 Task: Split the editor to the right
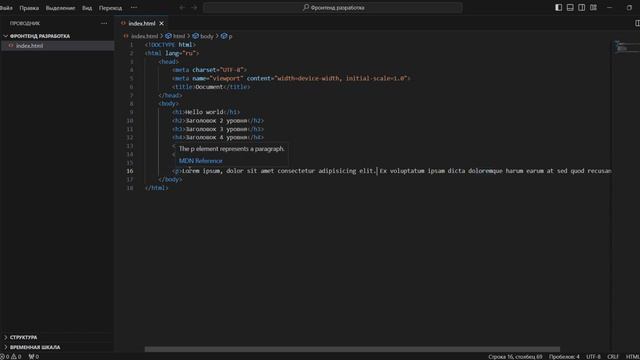tap(637, 23)
